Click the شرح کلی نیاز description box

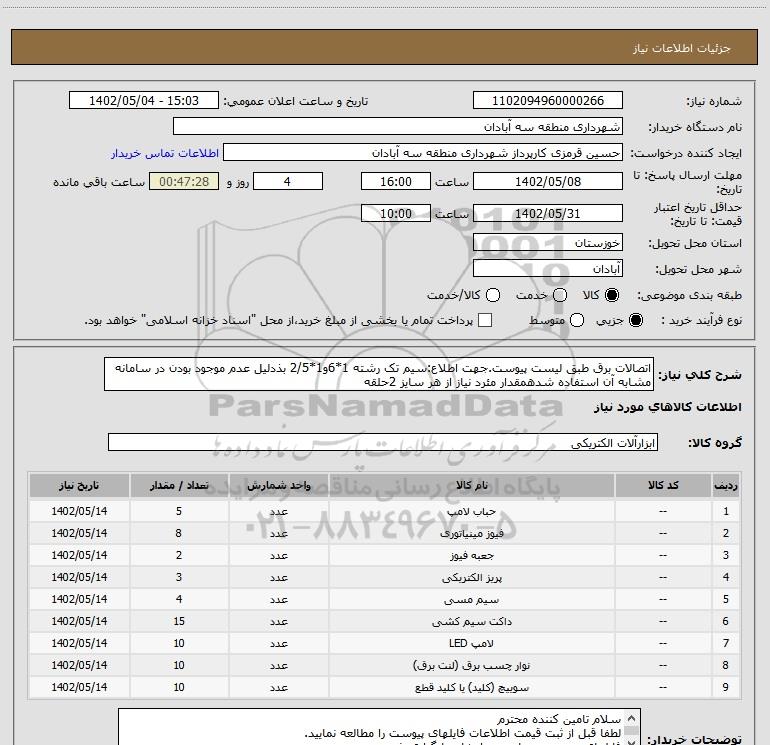(379, 374)
